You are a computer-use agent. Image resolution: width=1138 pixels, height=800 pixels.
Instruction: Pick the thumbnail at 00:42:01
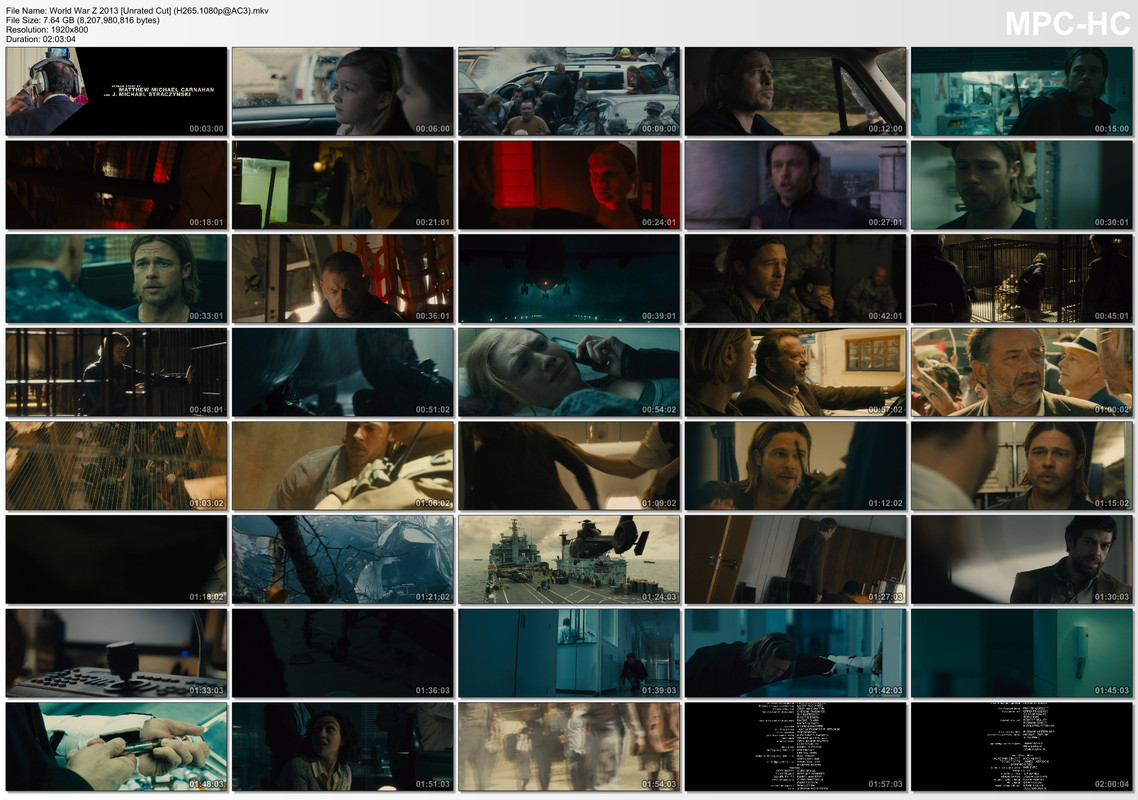coord(795,279)
